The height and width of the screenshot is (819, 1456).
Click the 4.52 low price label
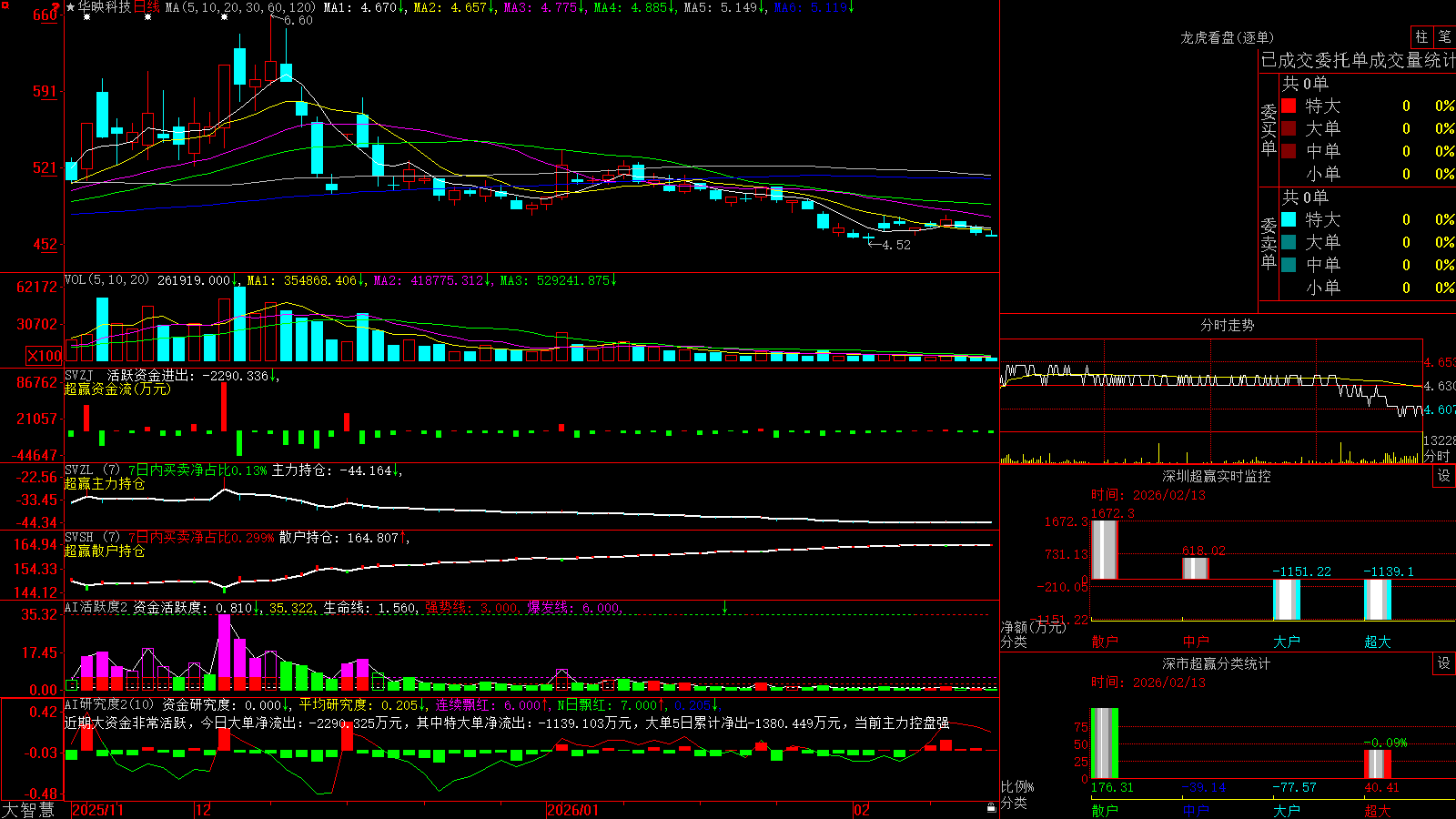pyautogui.click(x=896, y=245)
